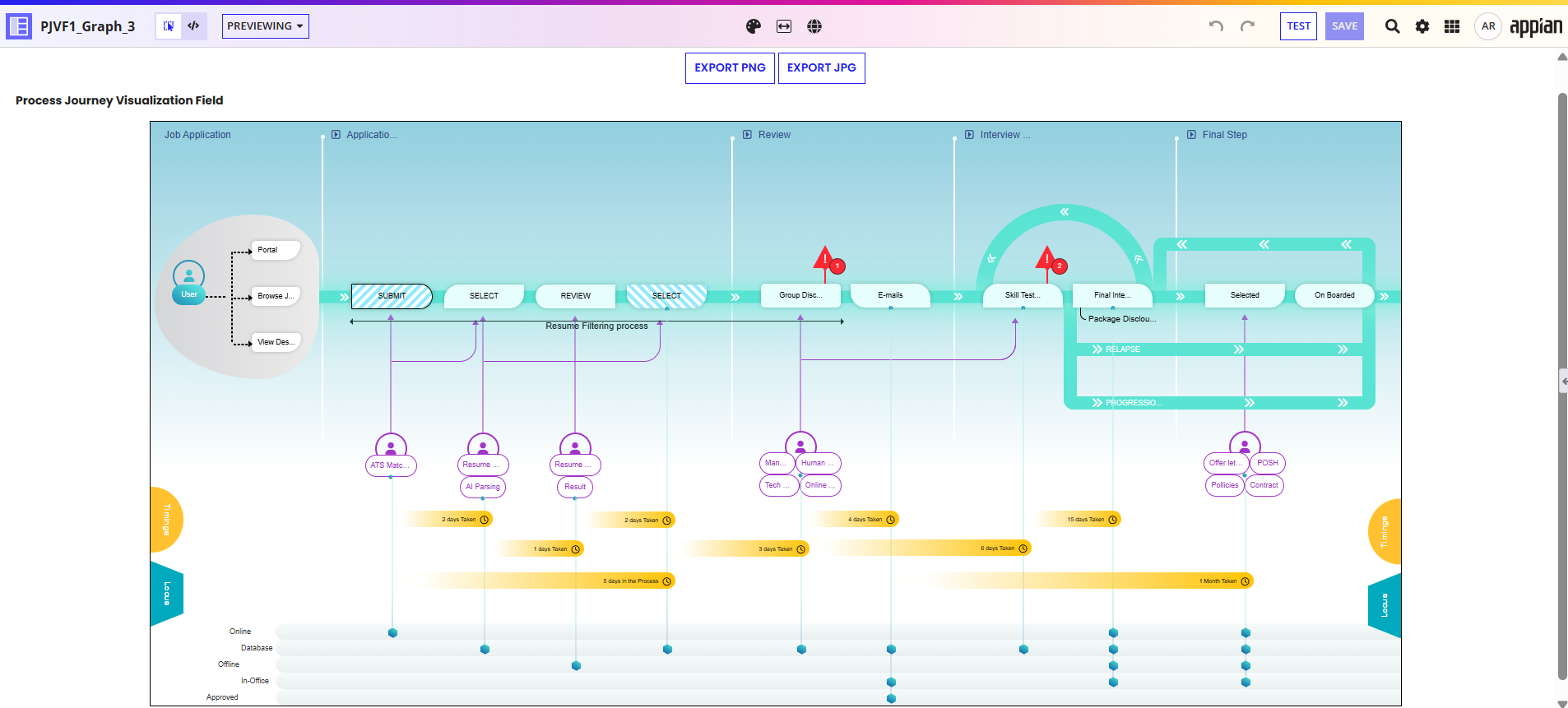Open the PREVIEWING dropdown
Screen dimensions: 1568x708
click(x=265, y=26)
